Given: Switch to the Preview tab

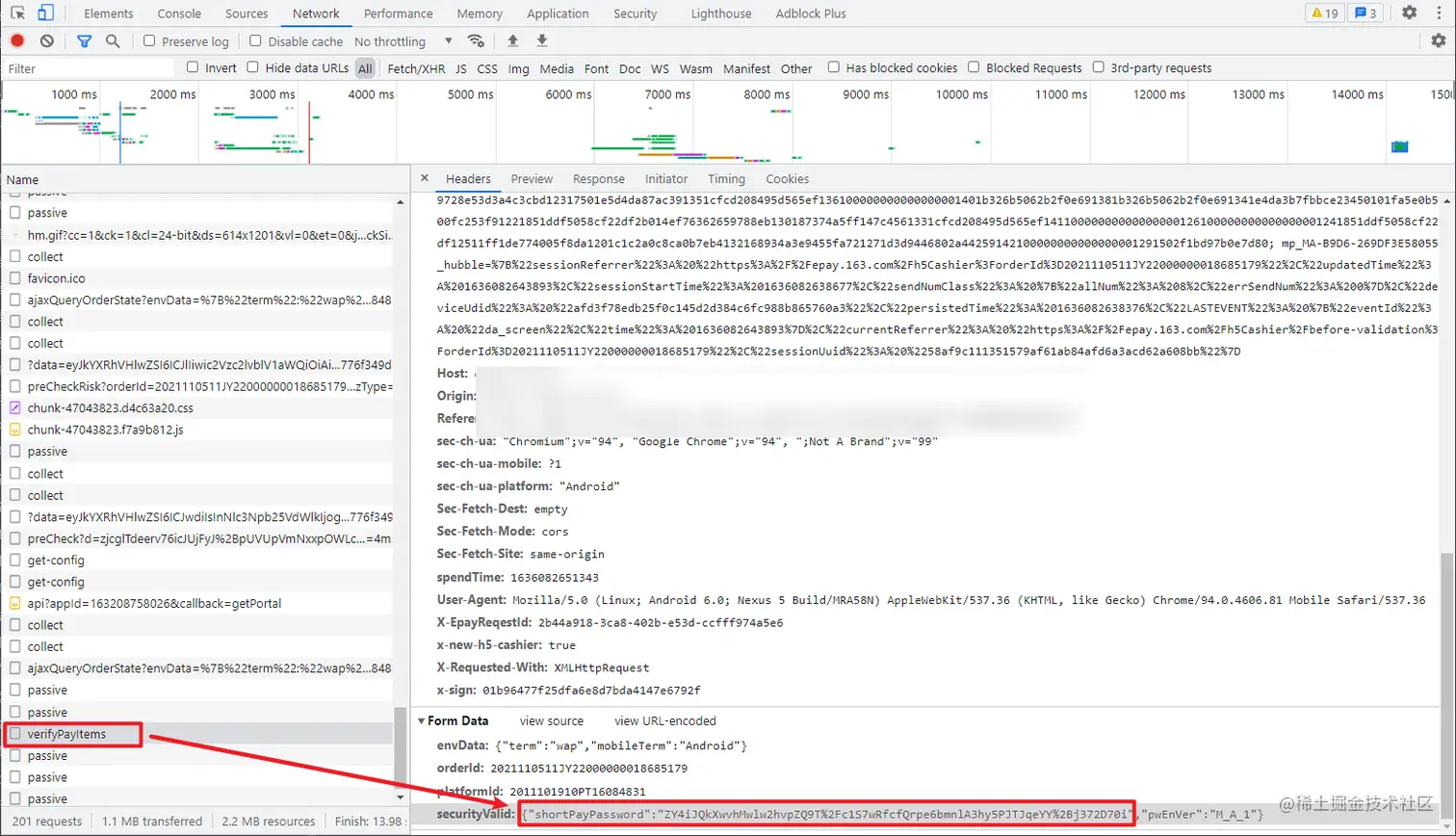Looking at the screenshot, I should (x=532, y=179).
